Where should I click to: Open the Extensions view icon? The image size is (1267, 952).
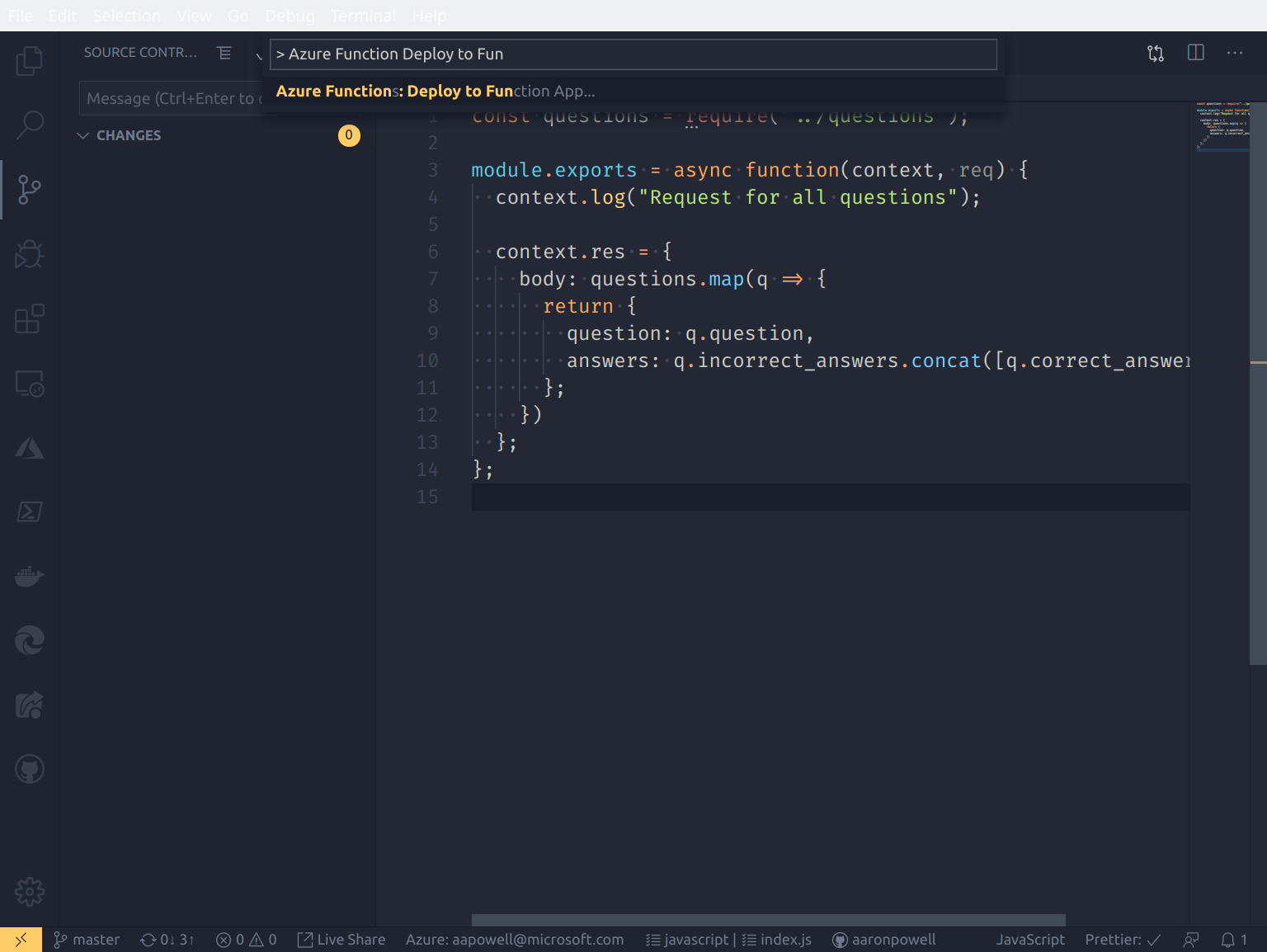click(x=30, y=318)
